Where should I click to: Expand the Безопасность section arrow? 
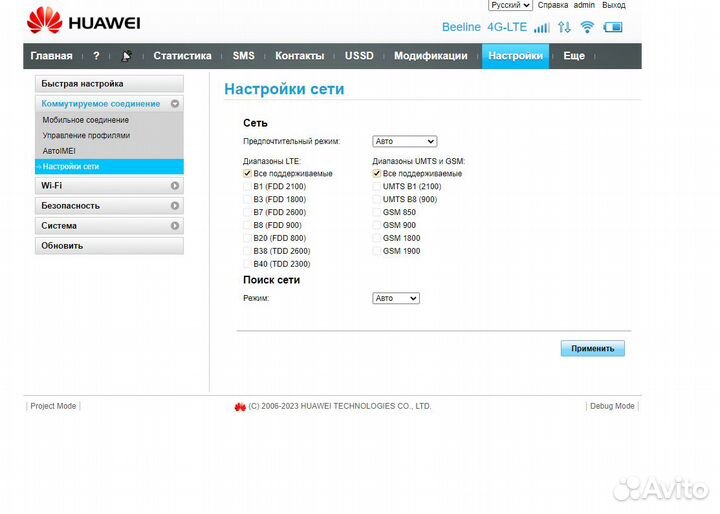tap(175, 206)
